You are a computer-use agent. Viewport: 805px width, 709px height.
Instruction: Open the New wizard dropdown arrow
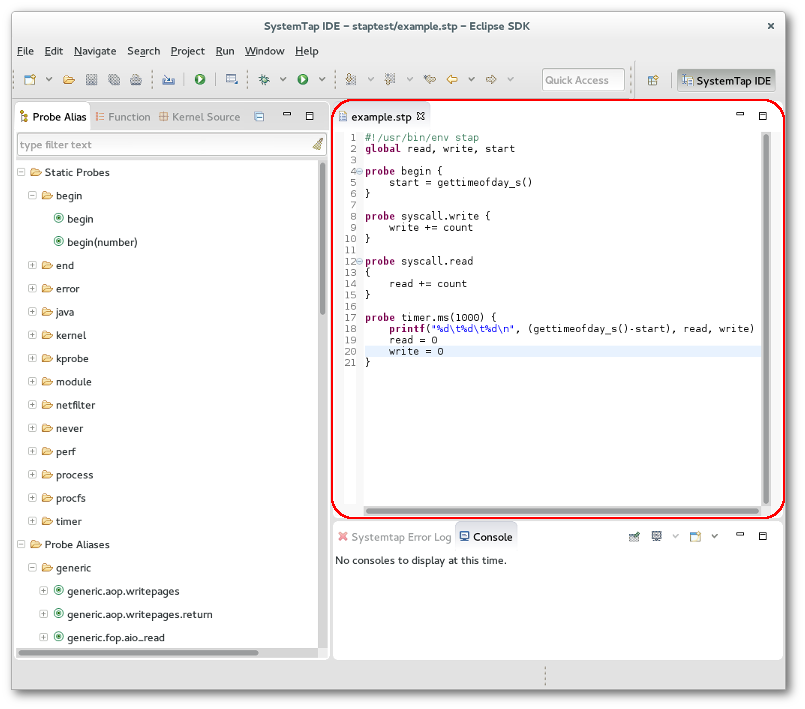(x=49, y=79)
